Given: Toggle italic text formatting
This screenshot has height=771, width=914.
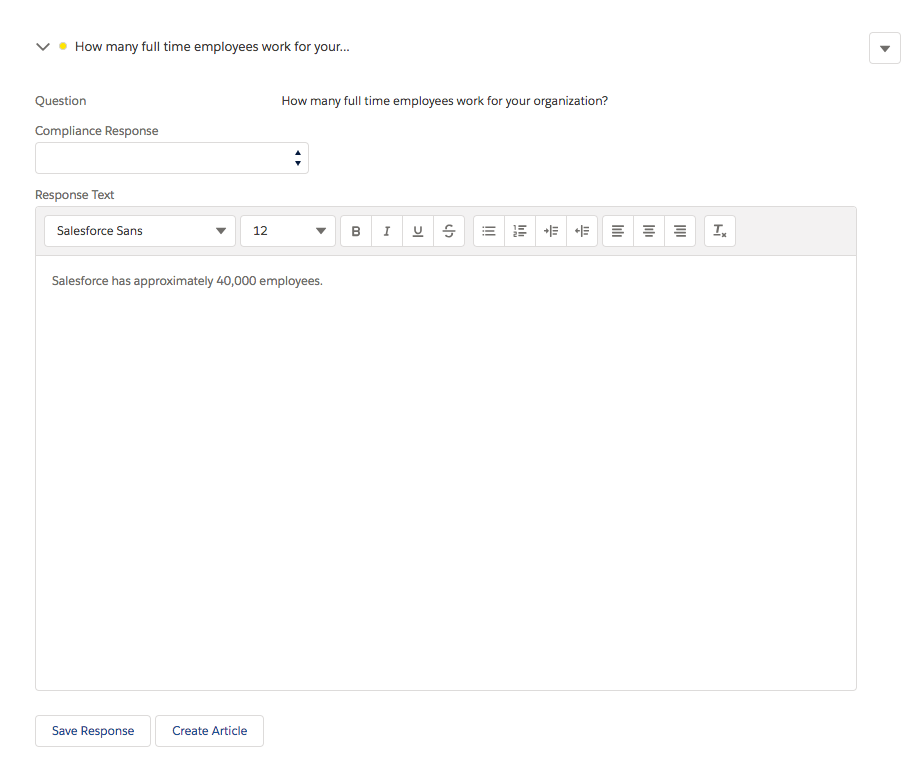Looking at the screenshot, I should 387,231.
